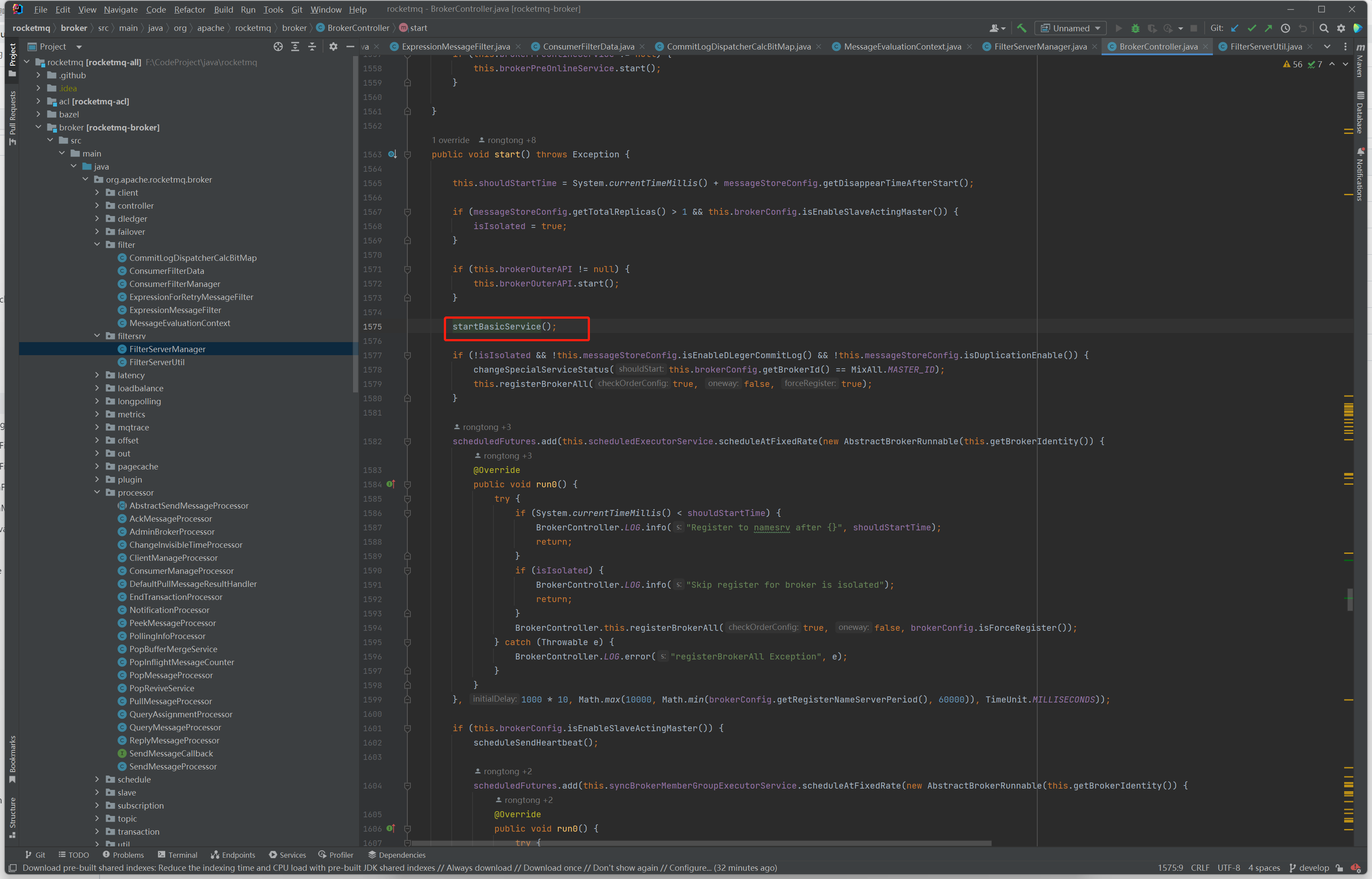Click the Run green play icon
This screenshot has width=1372, height=879.
coord(1119,28)
